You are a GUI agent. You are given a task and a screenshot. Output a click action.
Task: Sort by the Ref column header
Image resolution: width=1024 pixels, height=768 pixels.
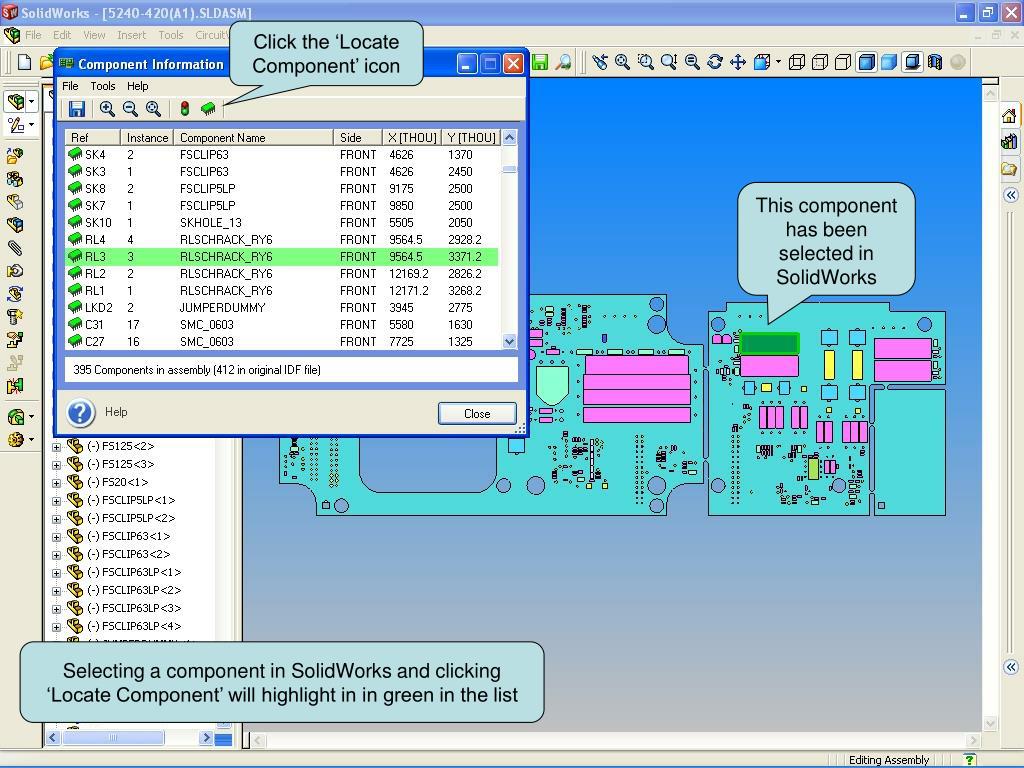(93, 137)
